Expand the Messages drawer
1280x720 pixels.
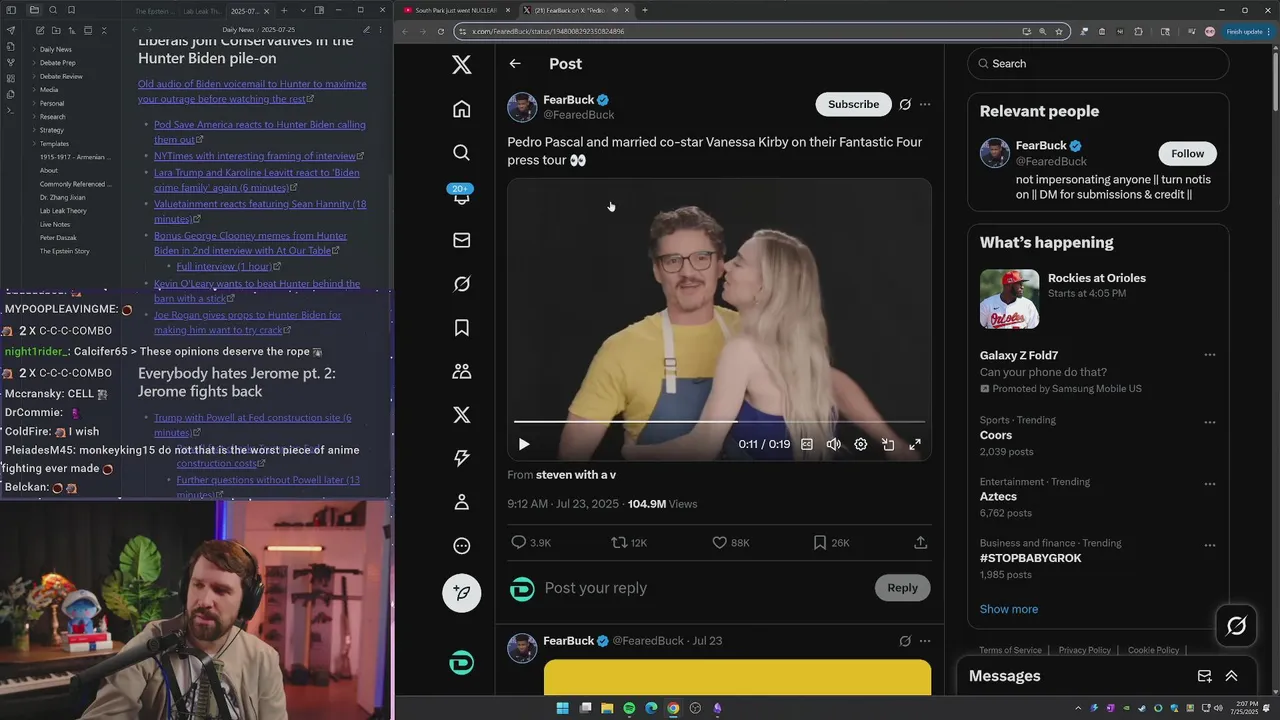(x=1231, y=676)
